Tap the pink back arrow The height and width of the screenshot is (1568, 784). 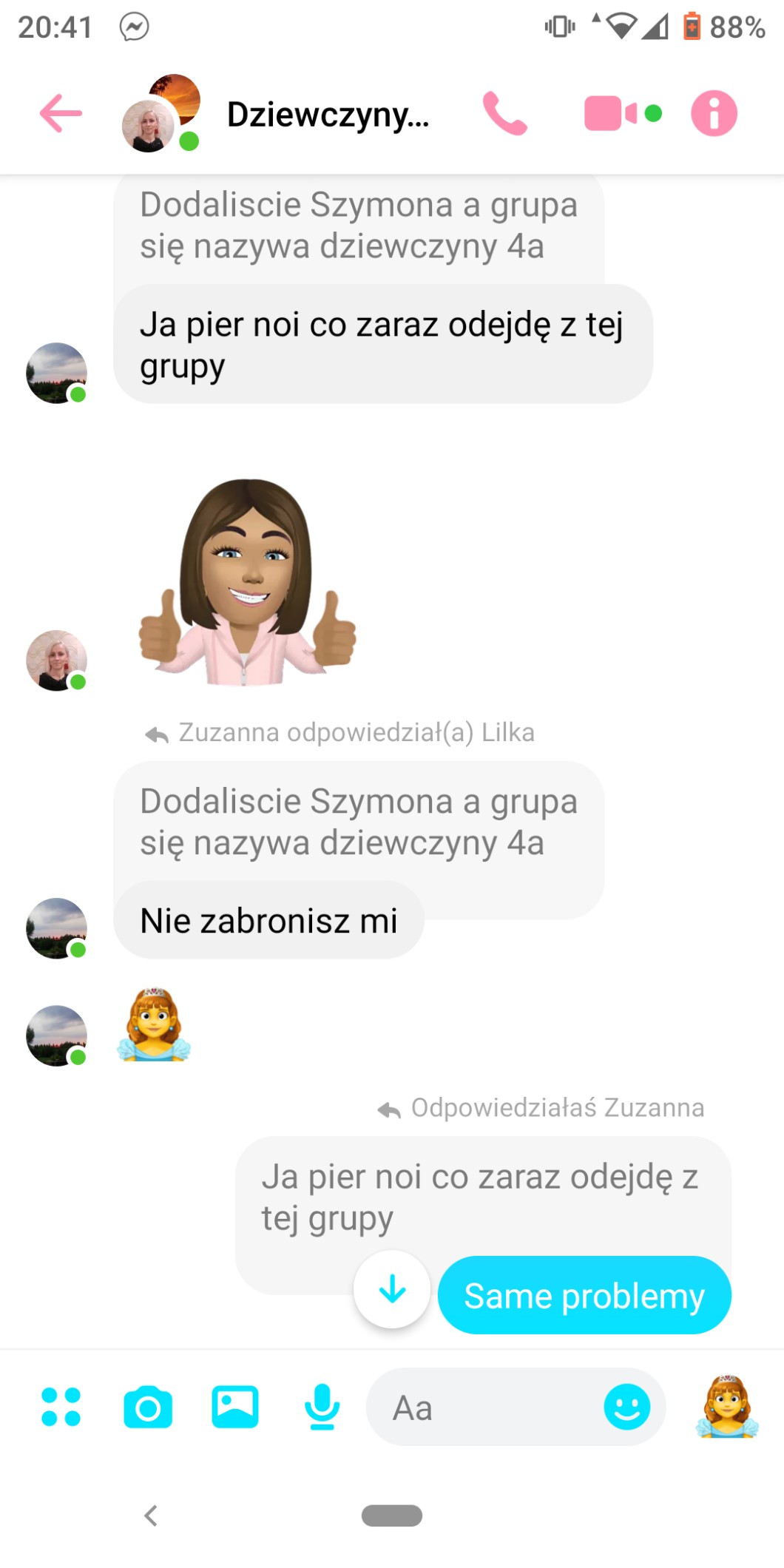pos(61,113)
